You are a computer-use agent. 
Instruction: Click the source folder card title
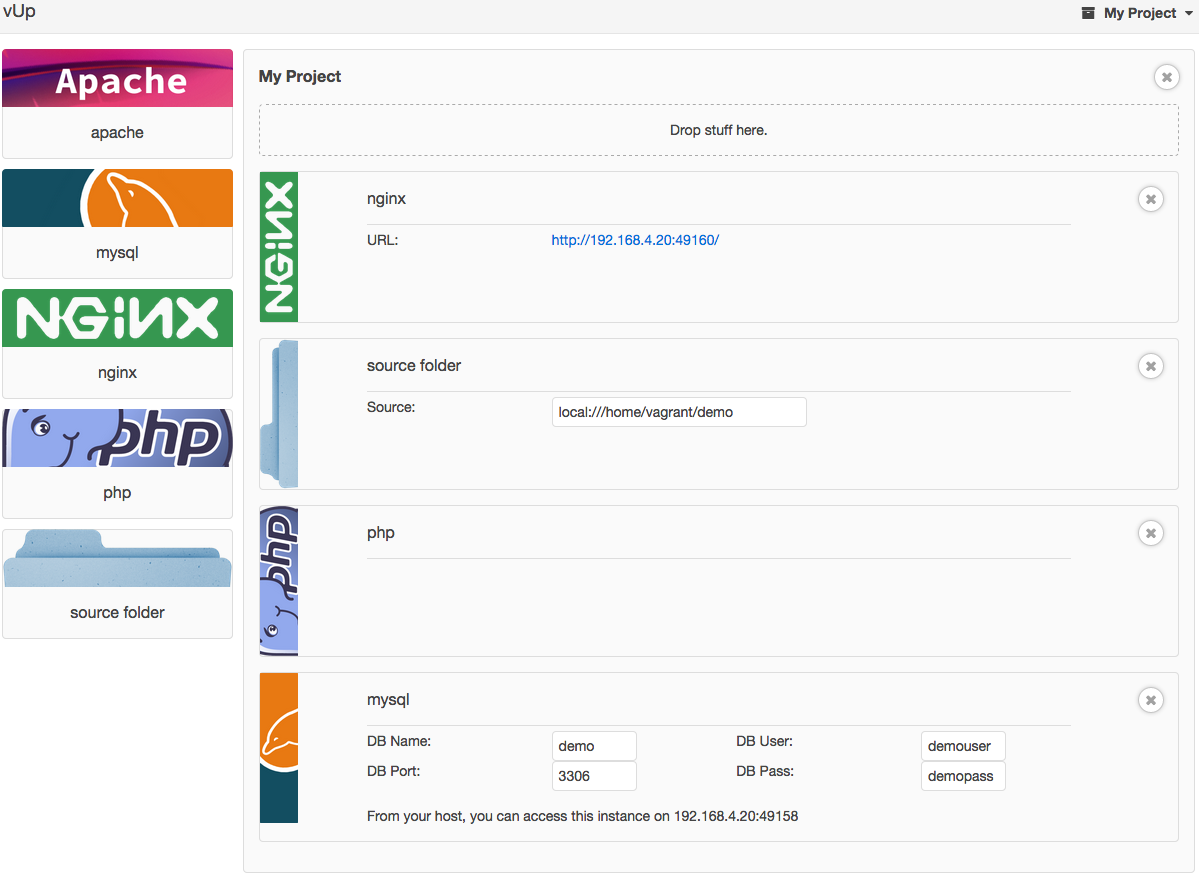click(x=414, y=365)
